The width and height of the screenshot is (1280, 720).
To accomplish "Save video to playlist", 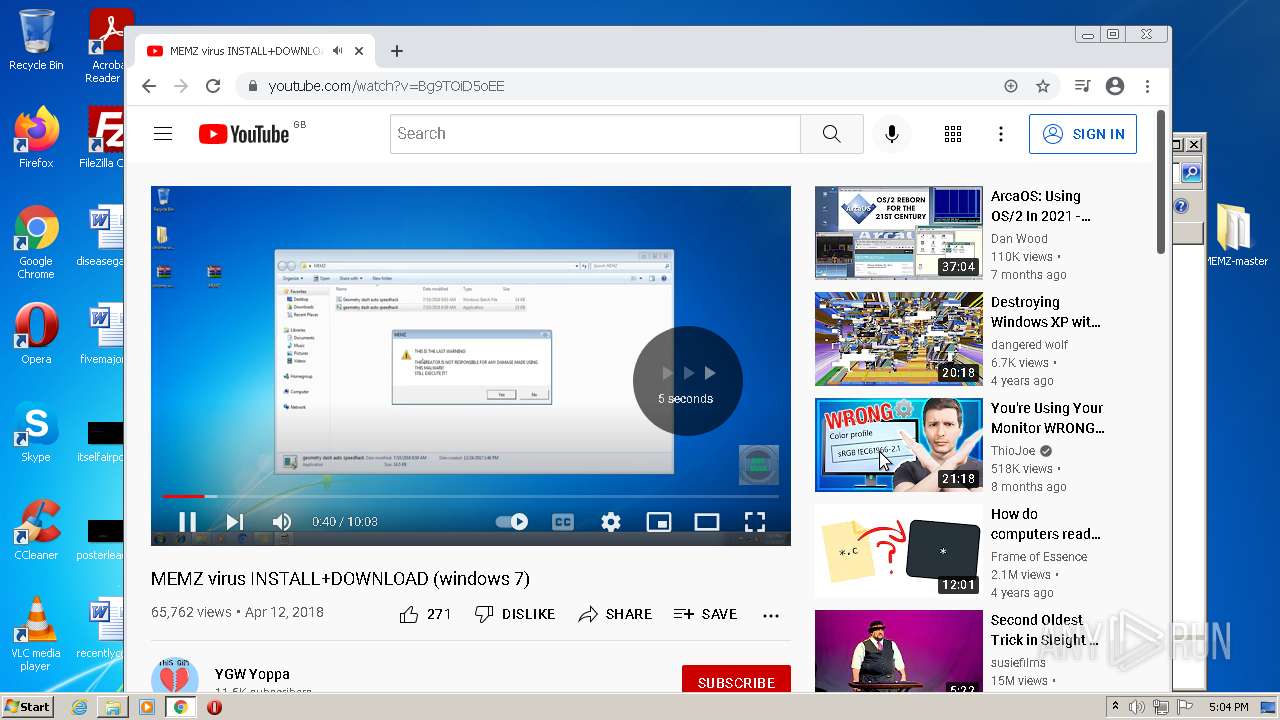I will [706, 614].
